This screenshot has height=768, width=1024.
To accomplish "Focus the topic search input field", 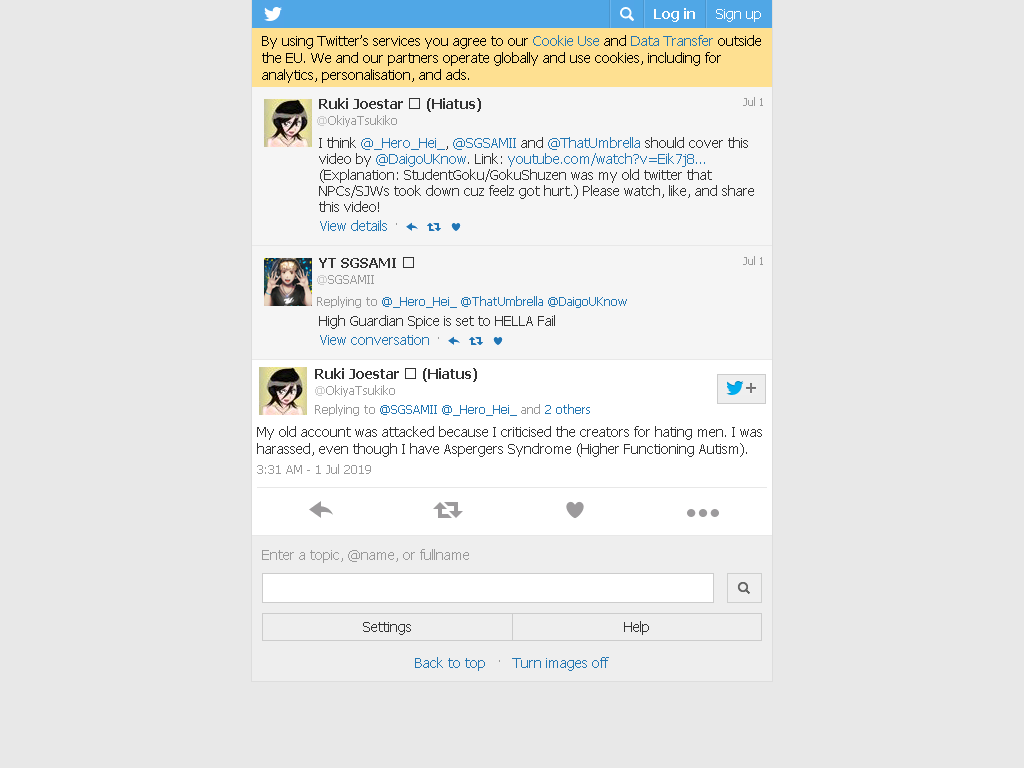I will 488,588.
